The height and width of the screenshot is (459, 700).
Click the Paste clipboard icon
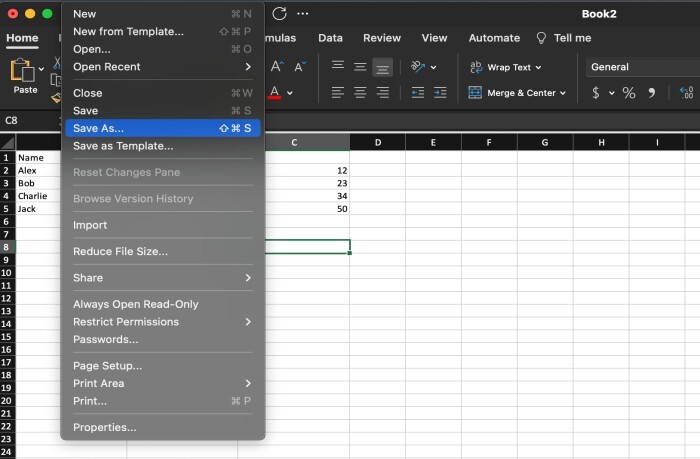(24, 72)
